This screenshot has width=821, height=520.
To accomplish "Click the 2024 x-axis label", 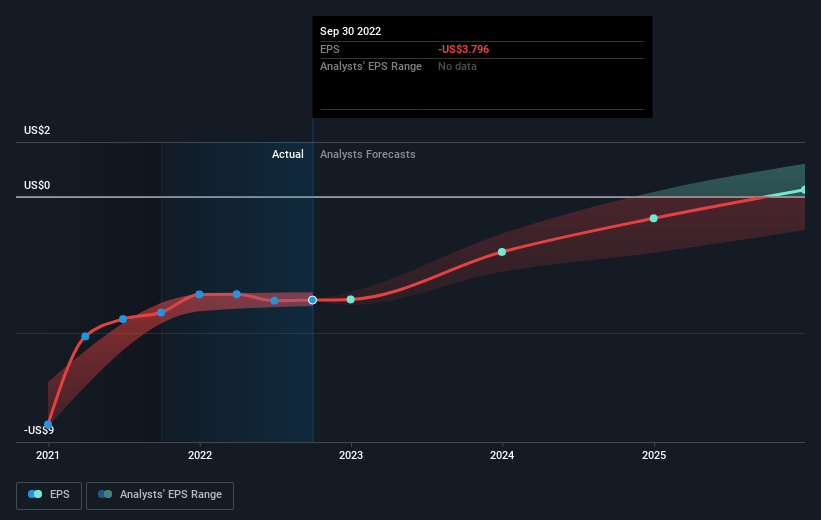I will 502,455.
